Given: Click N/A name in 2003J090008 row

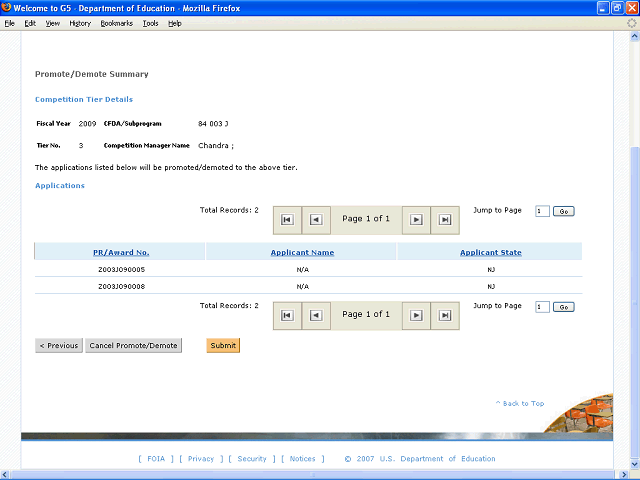Looking at the screenshot, I should 302,287.
